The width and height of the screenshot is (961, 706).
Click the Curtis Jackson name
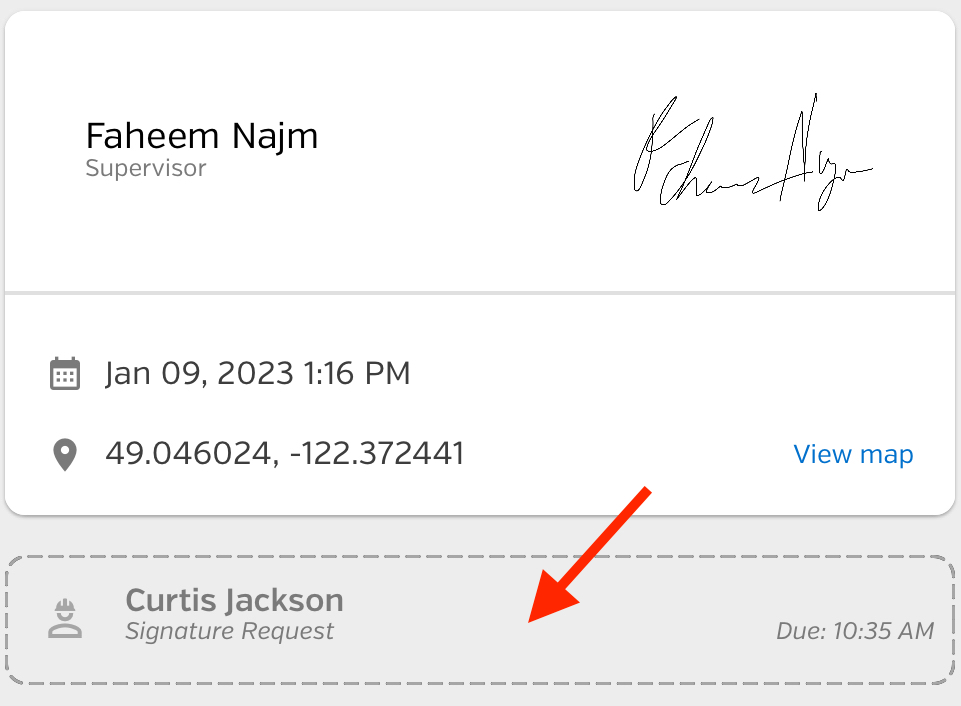pyautogui.click(x=234, y=600)
